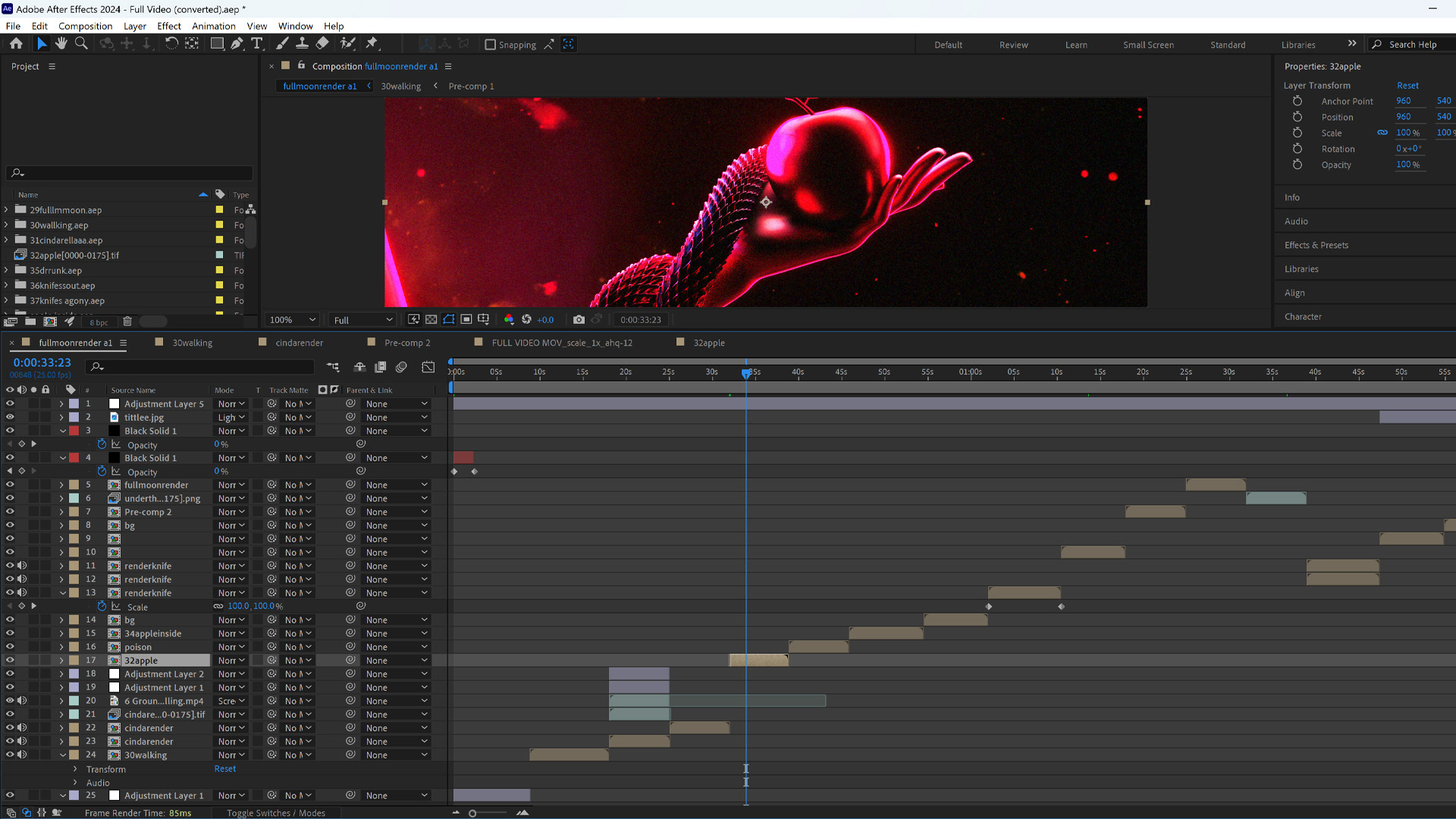Image resolution: width=1456 pixels, height=819 pixels.
Task: Enable the Snapping checkbox
Action: 491,45
